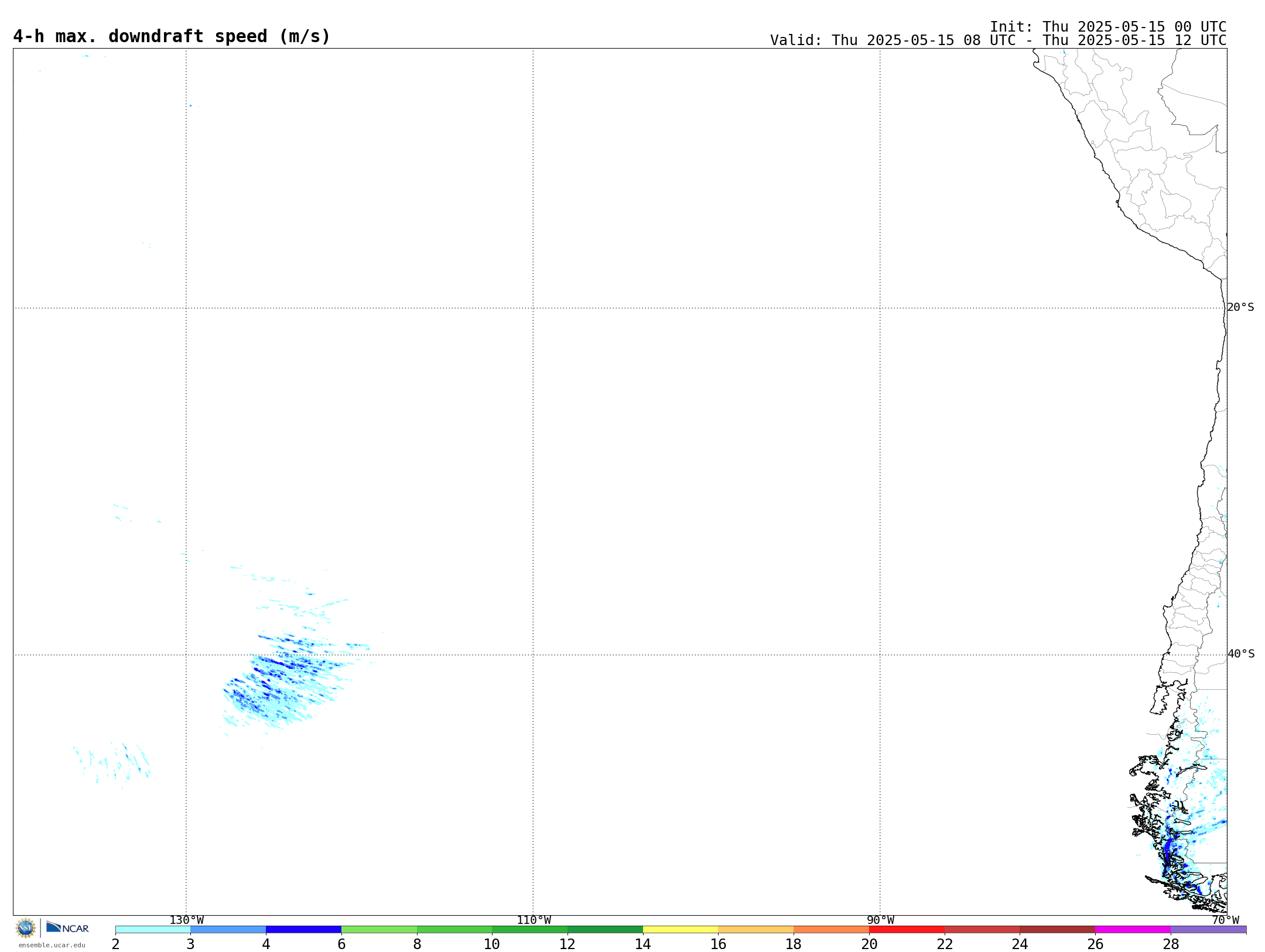Click the Valid time range label
This screenshot has width=1265, height=952.
tap(998, 40)
